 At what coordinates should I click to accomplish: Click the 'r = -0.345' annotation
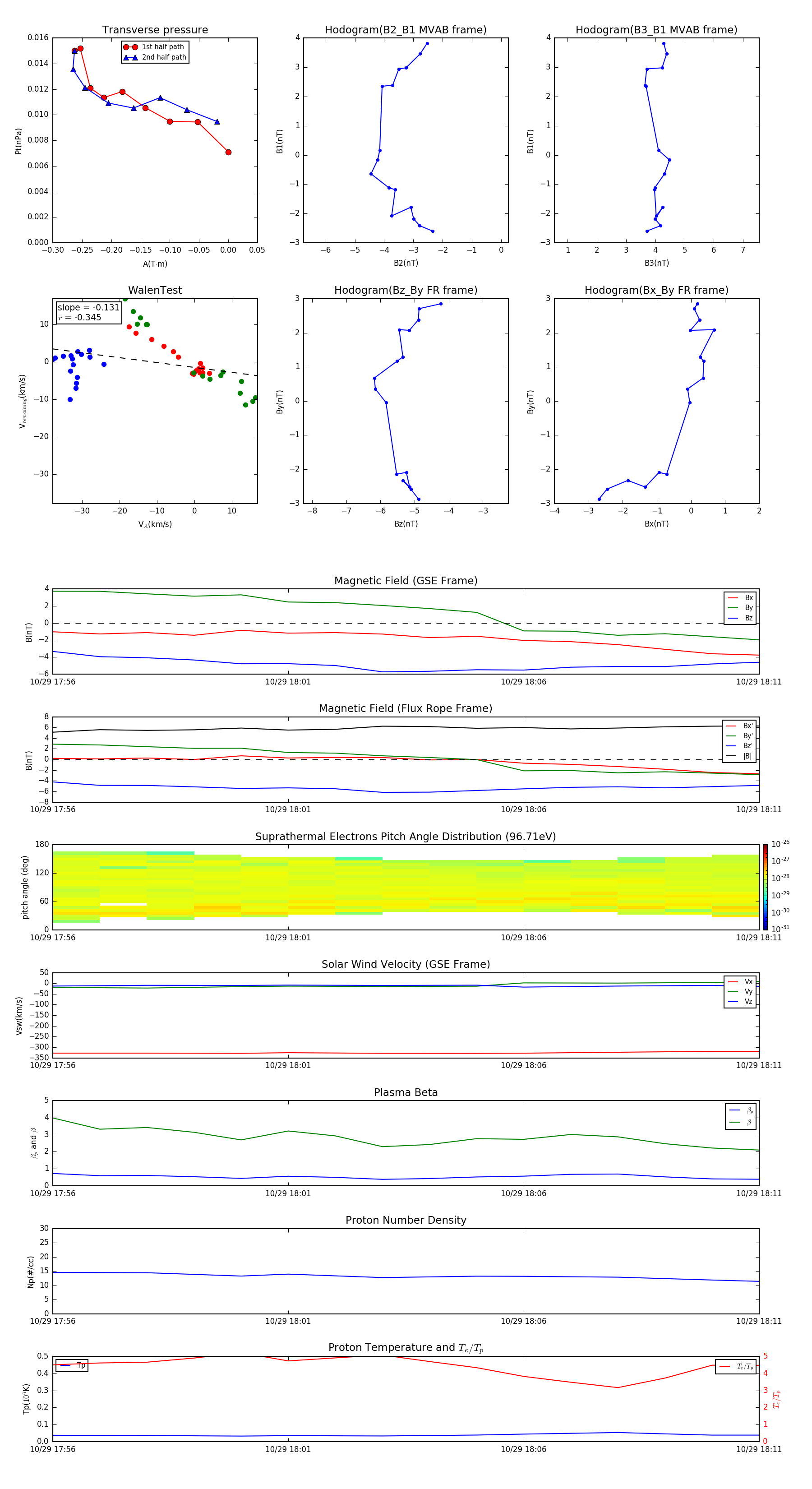[x=80, y=317]
